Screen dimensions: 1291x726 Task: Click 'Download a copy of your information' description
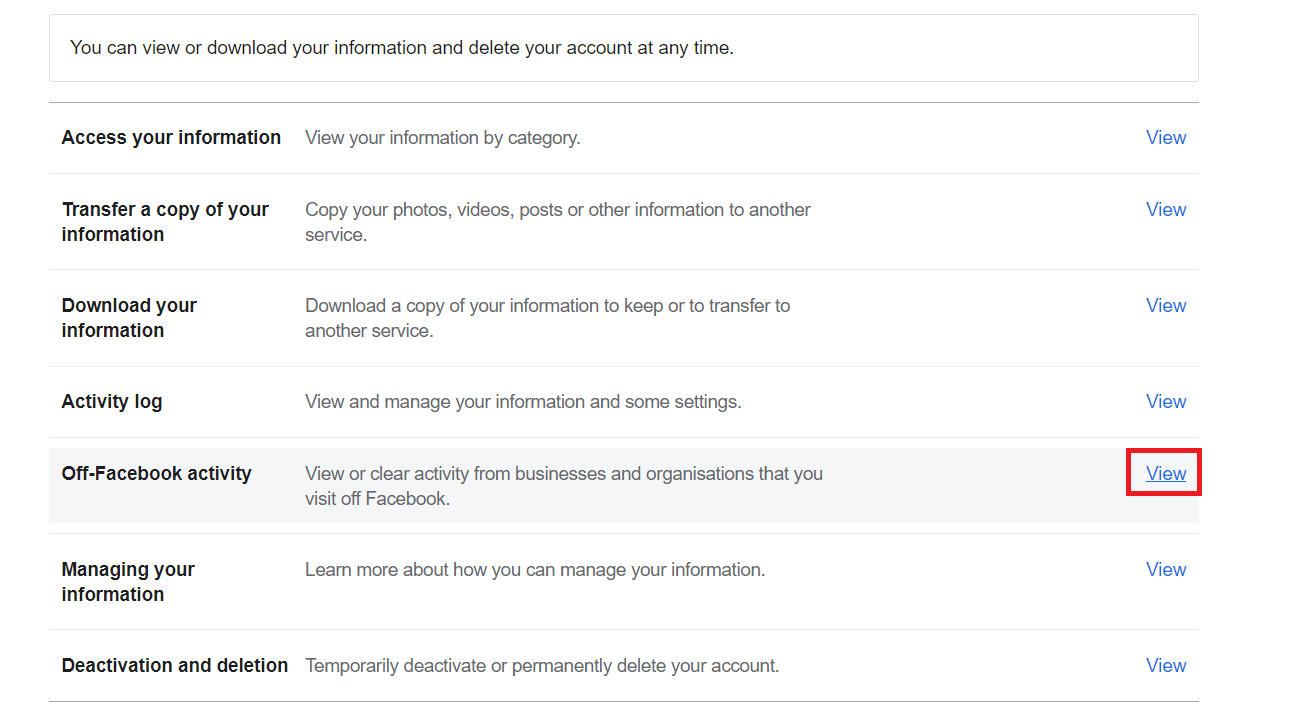[548, 318]
